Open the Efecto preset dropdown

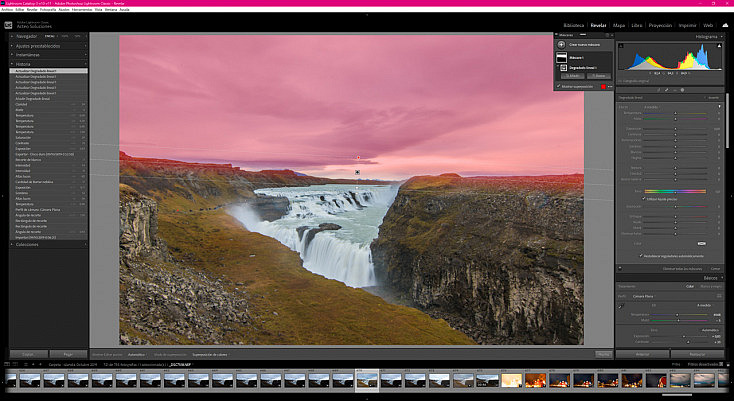coord(651,107)
